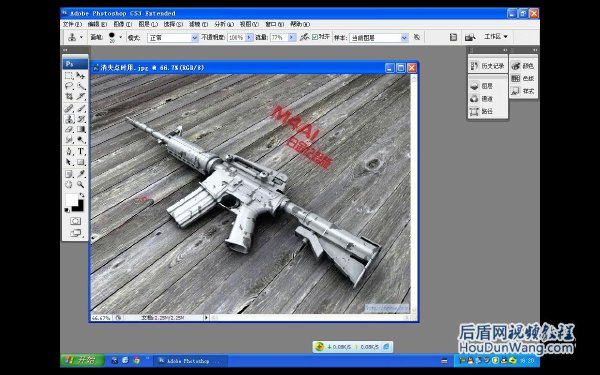The image size is (600, 375).
Task: Select the Crop tool
Action: pyautogui.click(x=69, y=96)
